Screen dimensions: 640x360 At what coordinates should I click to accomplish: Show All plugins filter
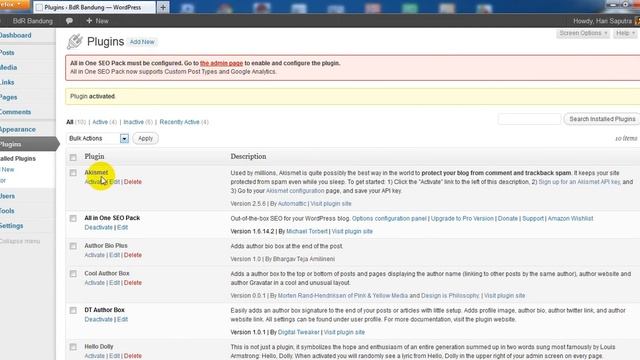pyautogui.click(x=70, y=122)
